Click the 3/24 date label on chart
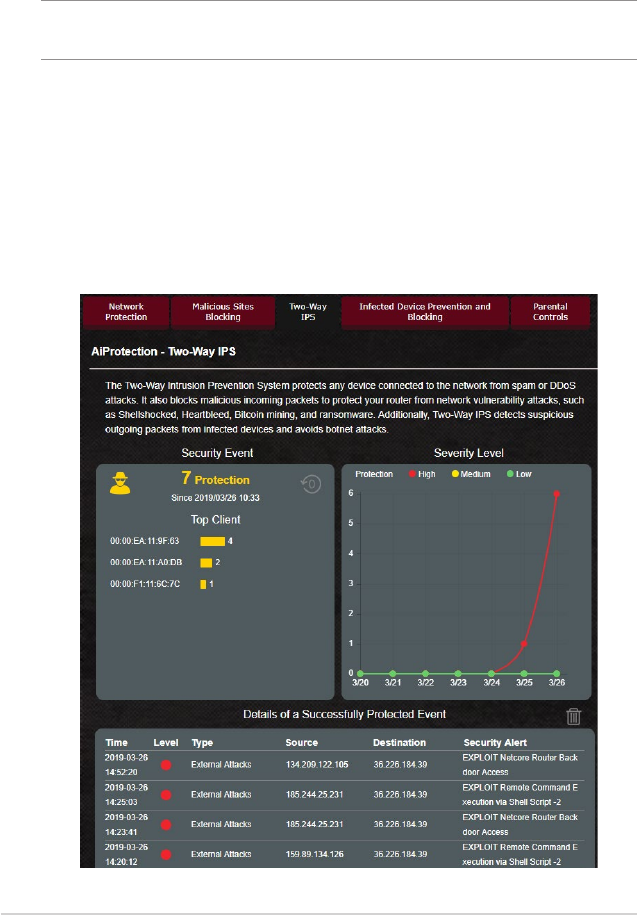The image size is (637, 915). 491,682
